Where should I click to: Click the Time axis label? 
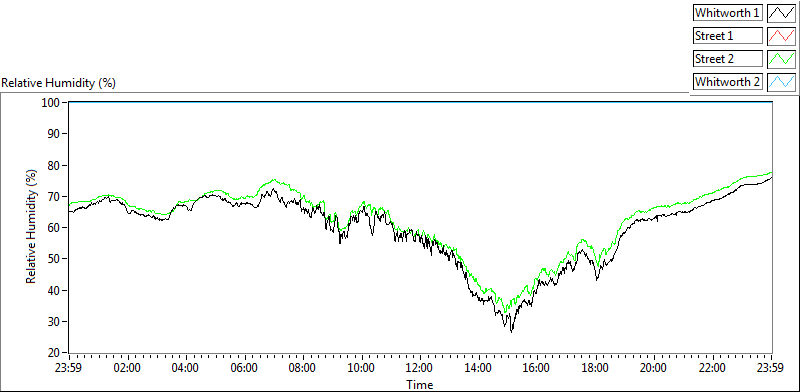[x=420, y=384]
